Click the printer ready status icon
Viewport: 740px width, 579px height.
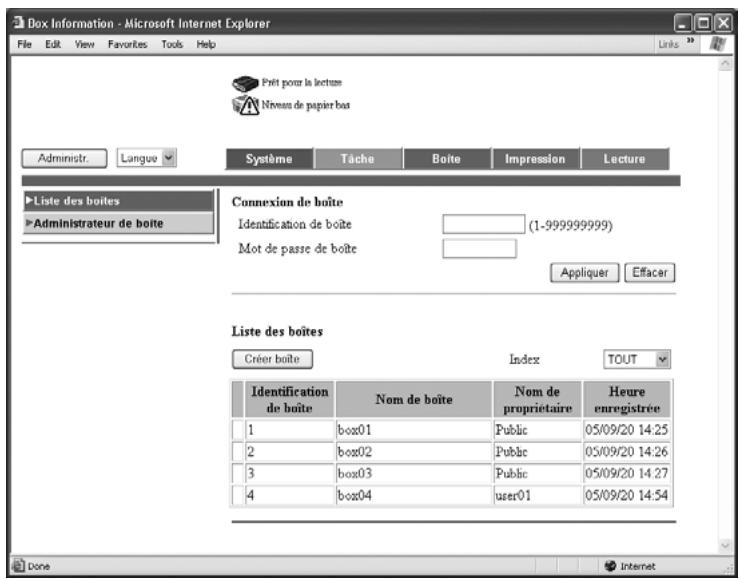pyautogui.click(x=245, y=84)
